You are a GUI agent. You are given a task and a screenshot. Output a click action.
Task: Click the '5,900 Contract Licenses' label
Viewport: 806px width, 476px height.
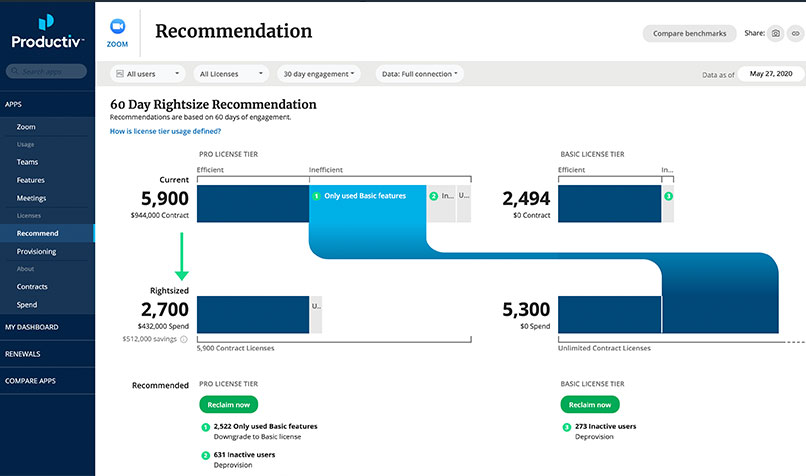click(235, 349)
